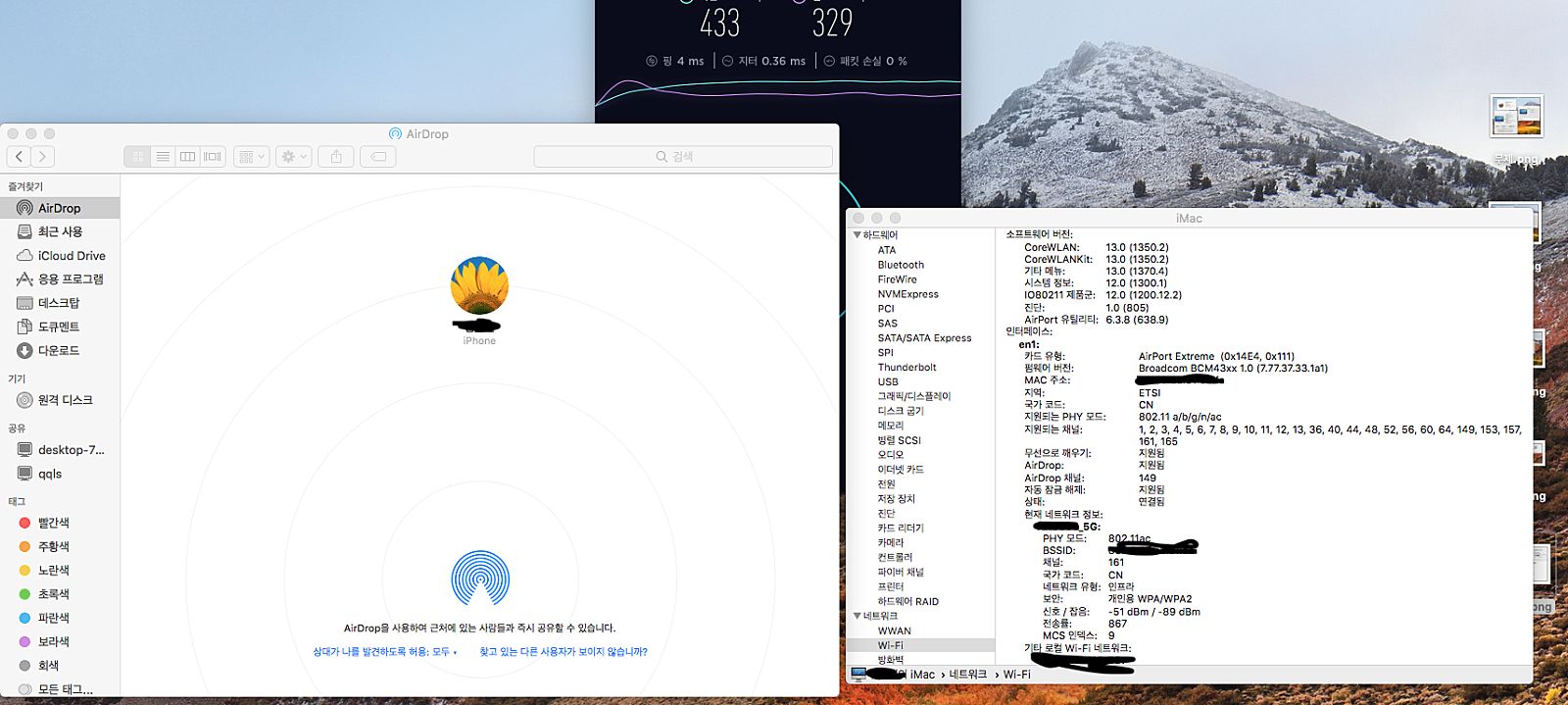Select 방화벽 under 네트워크
This screenshot has width=1568, height=705.
point(891,660)
